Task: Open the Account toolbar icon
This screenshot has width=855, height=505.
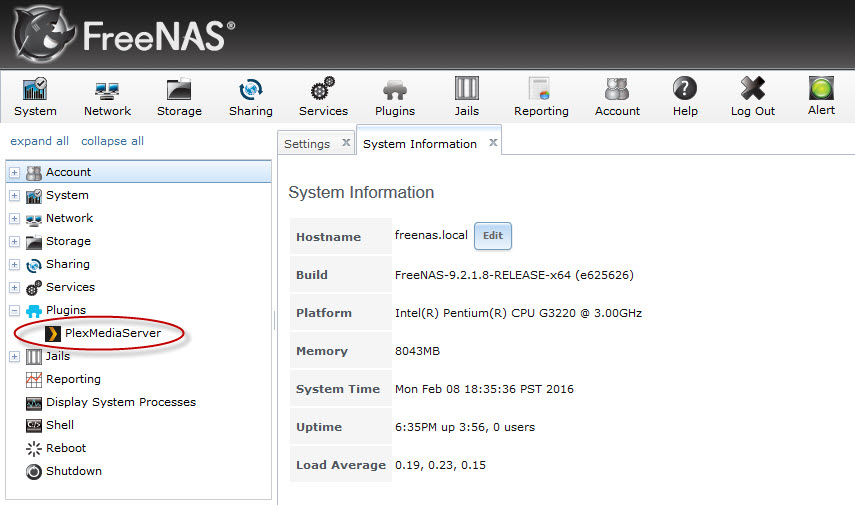Action: tap(617, 88)
